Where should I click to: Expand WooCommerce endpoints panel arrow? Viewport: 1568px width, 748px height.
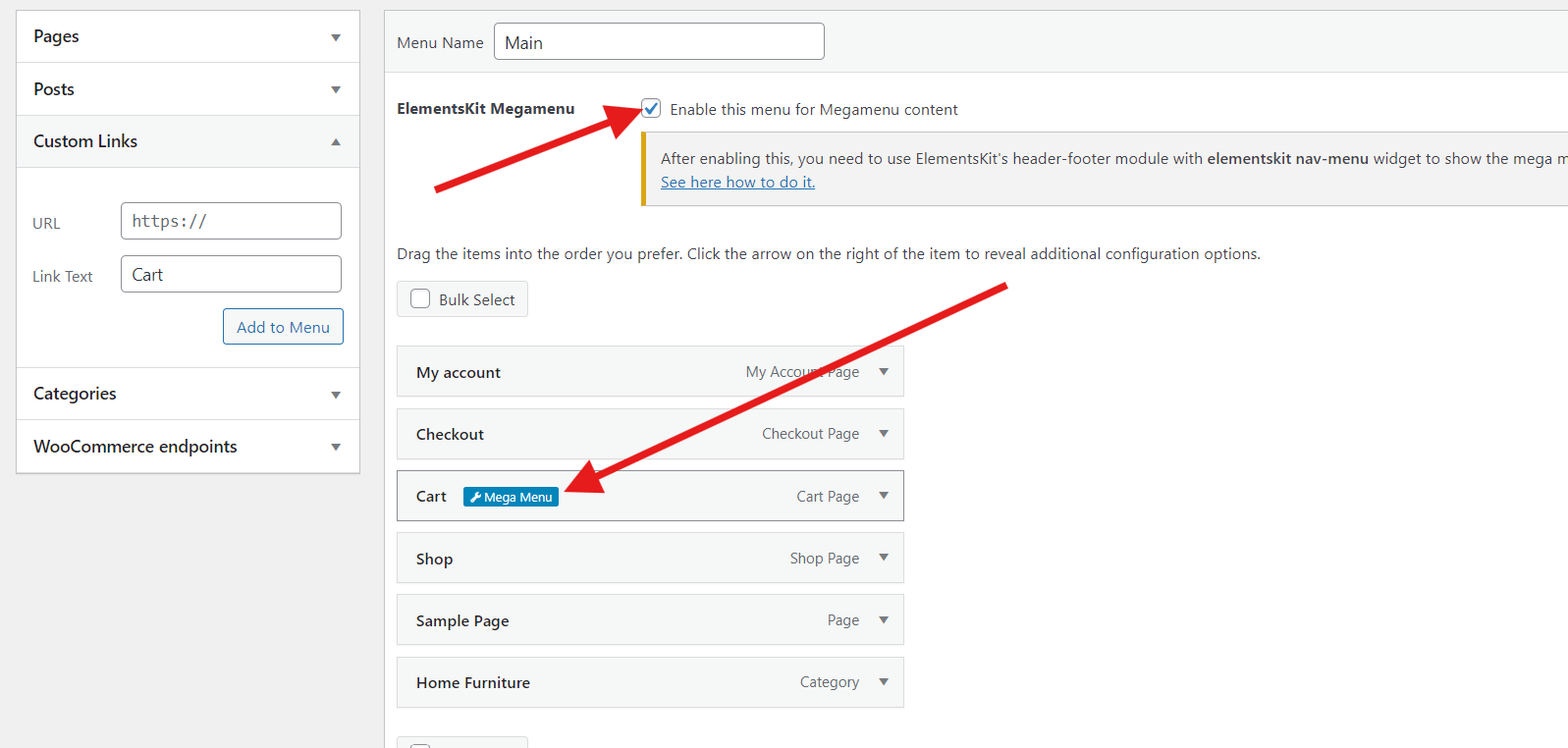point(336,447)
